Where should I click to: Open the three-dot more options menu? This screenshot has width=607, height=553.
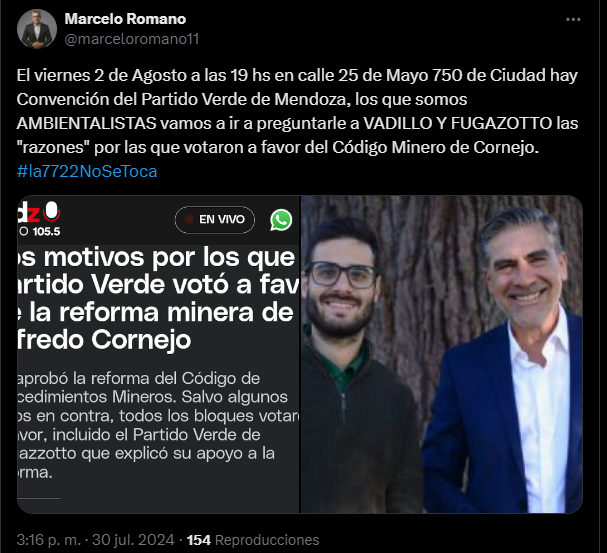click(x=573, y=19)
